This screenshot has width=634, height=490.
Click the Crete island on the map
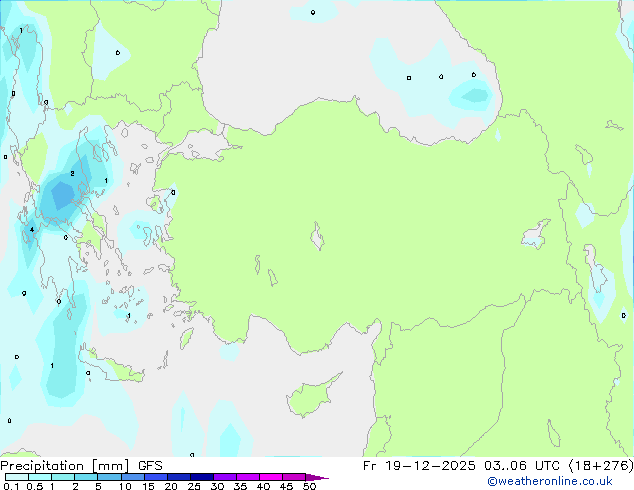coord(111,366)
